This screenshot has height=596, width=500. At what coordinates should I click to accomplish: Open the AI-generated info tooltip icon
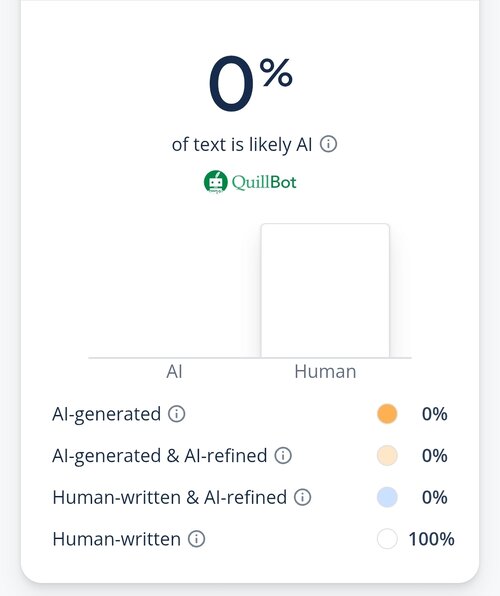click(x=177, y=414)
